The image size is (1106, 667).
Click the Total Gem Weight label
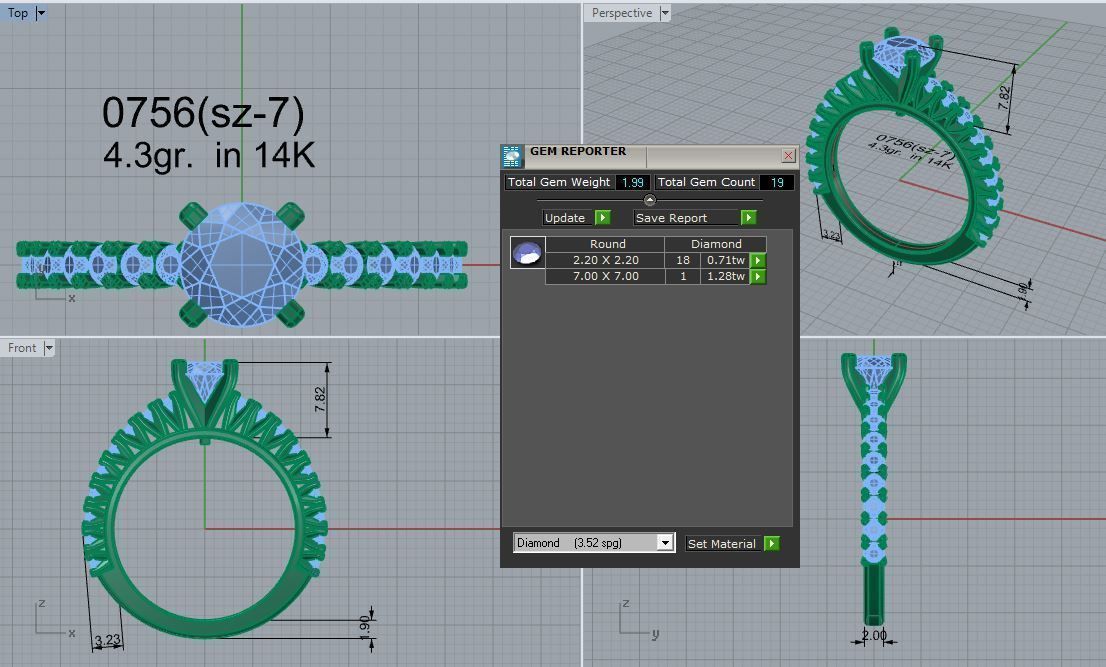point(559,182)
